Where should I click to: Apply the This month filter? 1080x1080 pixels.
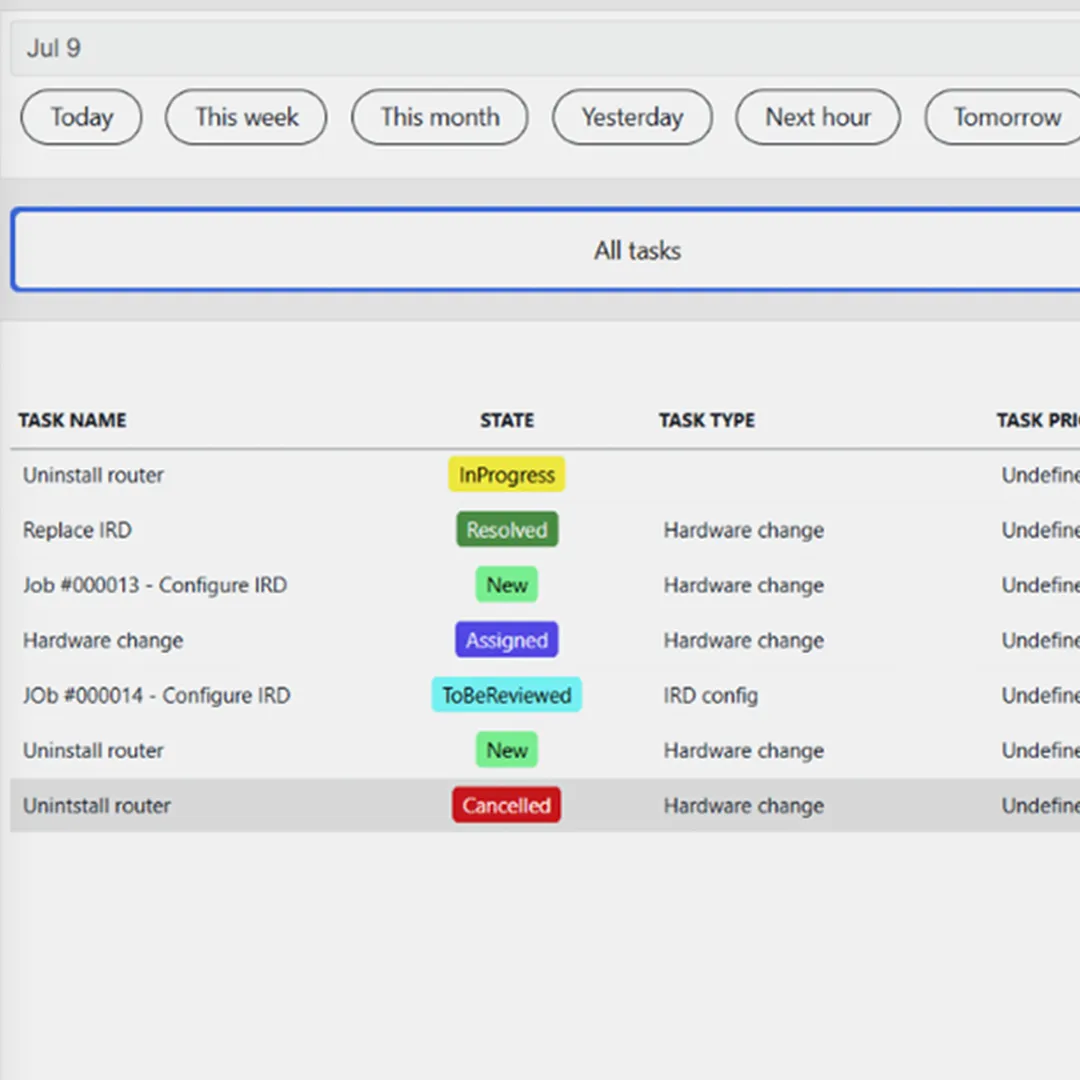pos(439,117)
